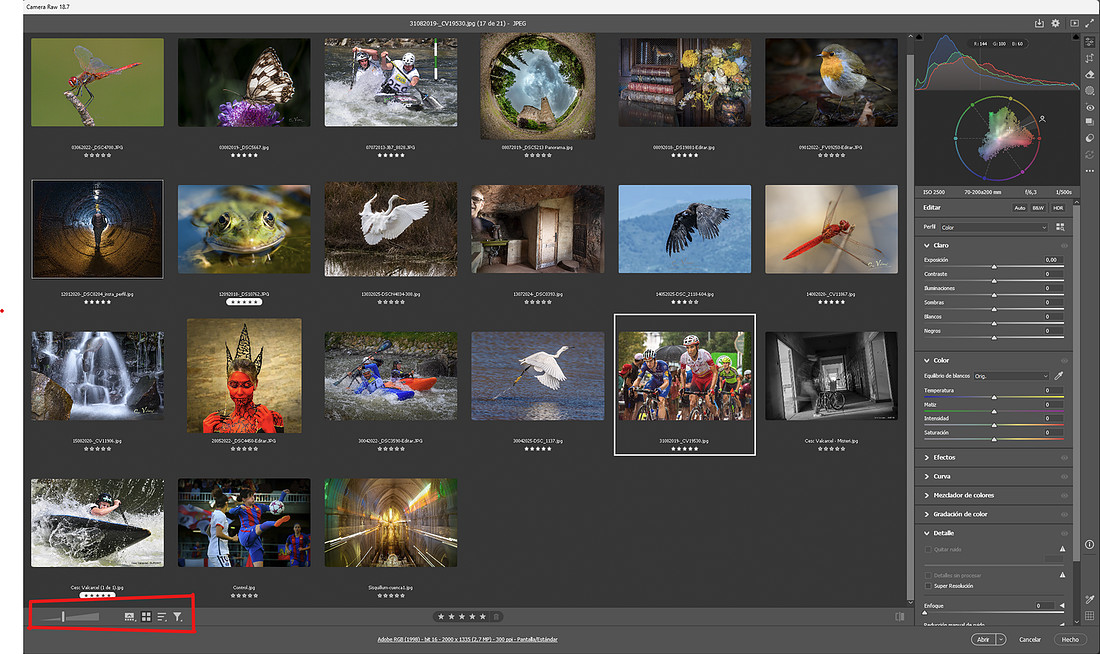Click the thumbnail size slider
The height and width of the screenshot is (654, 1100).
pos(70,617)
